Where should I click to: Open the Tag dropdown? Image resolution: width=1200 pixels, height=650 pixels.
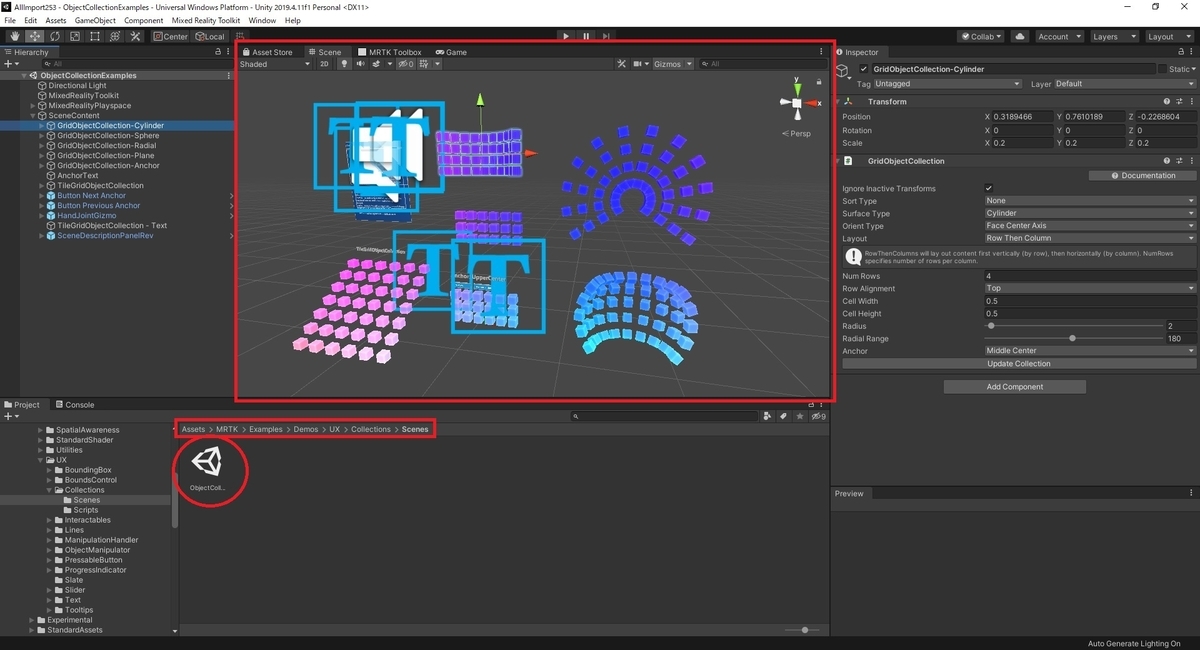pos(948,84)
